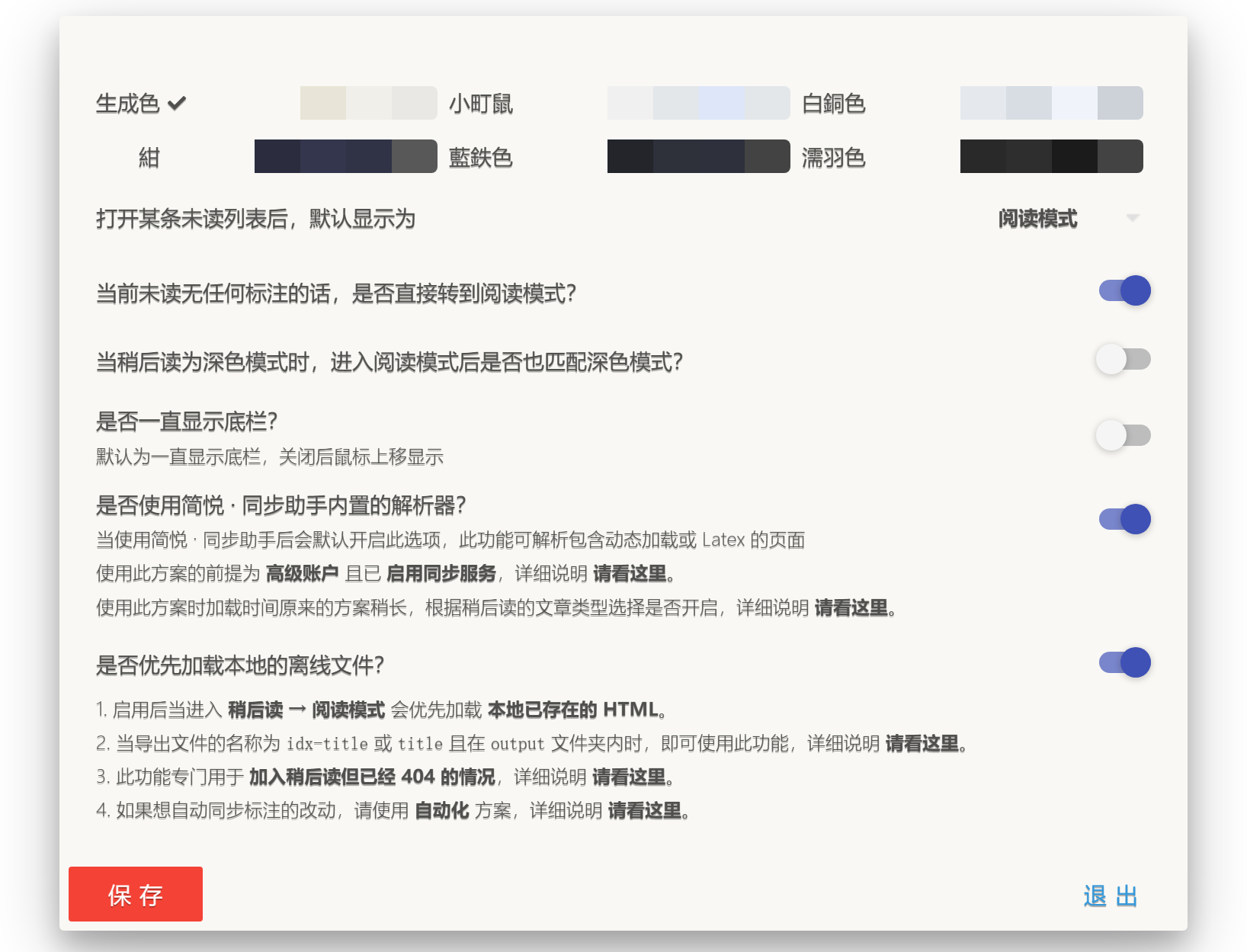Select the 藍鉄色 color theme swatch
Image resolution: width=1247 pixels, height=952 pixels.
click(697, 156)
